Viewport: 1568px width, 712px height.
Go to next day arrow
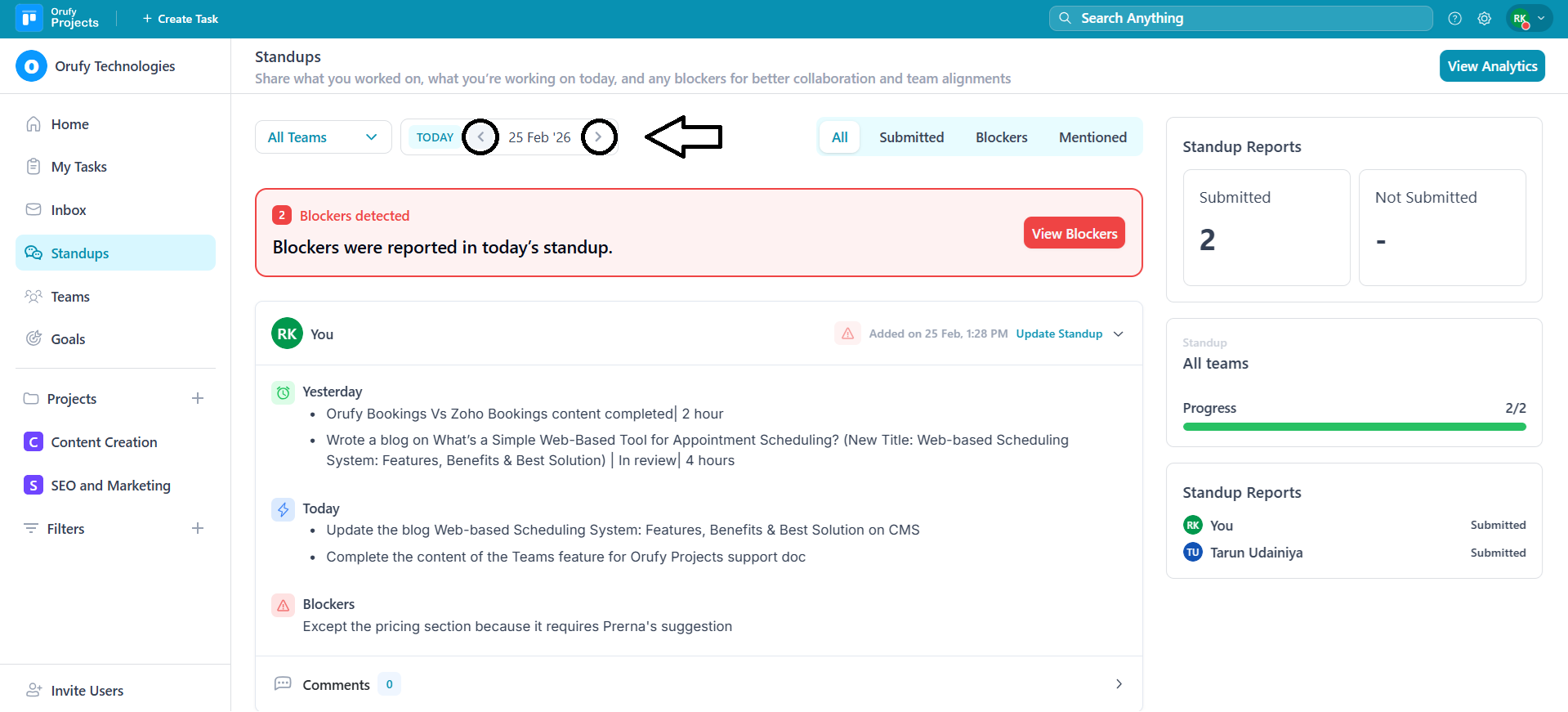click(x=599, y=137)
